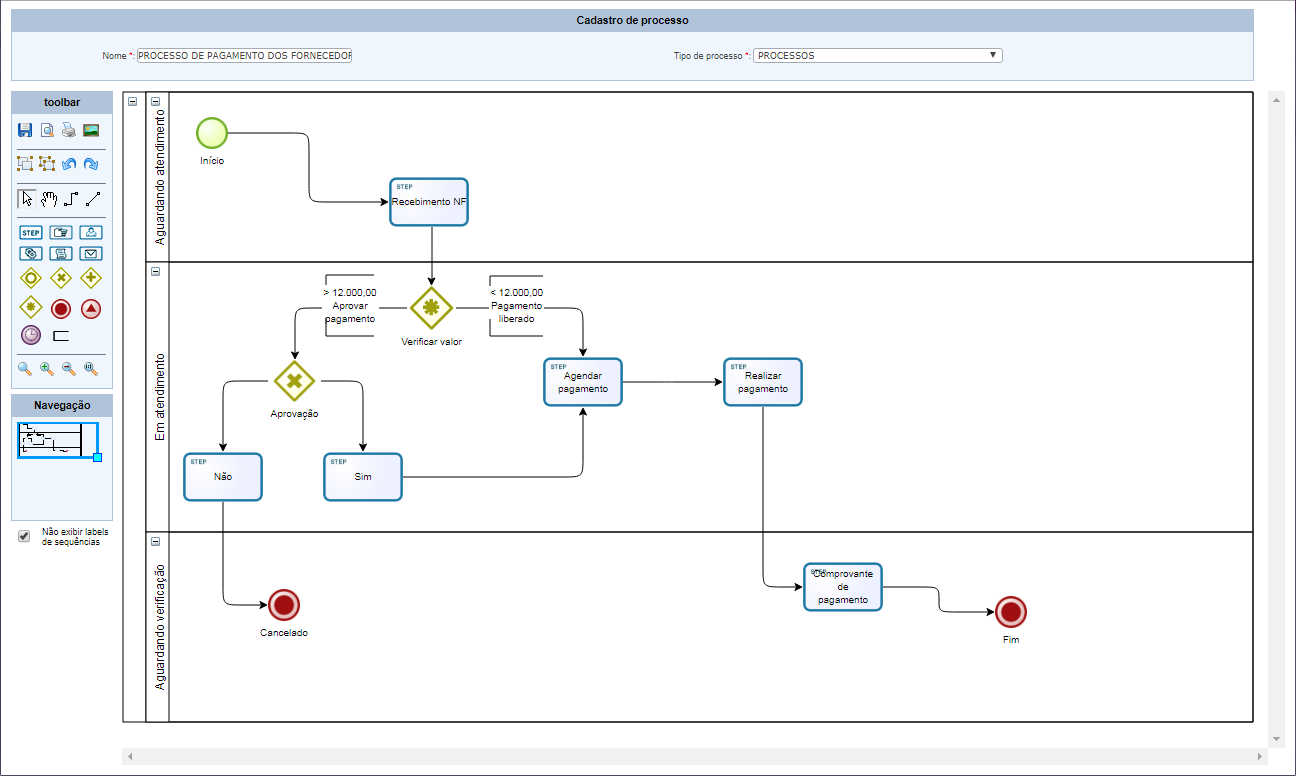Redo the diagram change
This screenshot has width=1296, height=776.
(91, 163)
